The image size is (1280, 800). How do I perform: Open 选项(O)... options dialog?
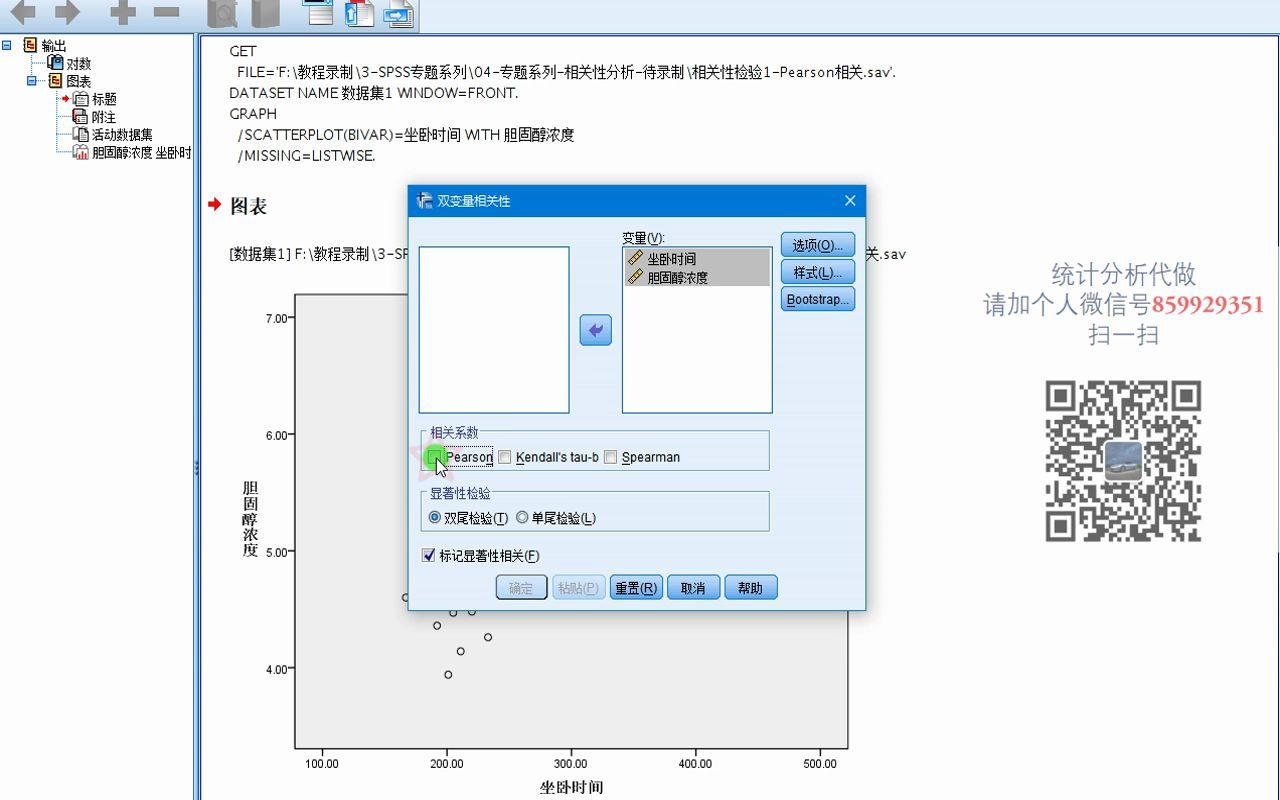tap(818, 245)
